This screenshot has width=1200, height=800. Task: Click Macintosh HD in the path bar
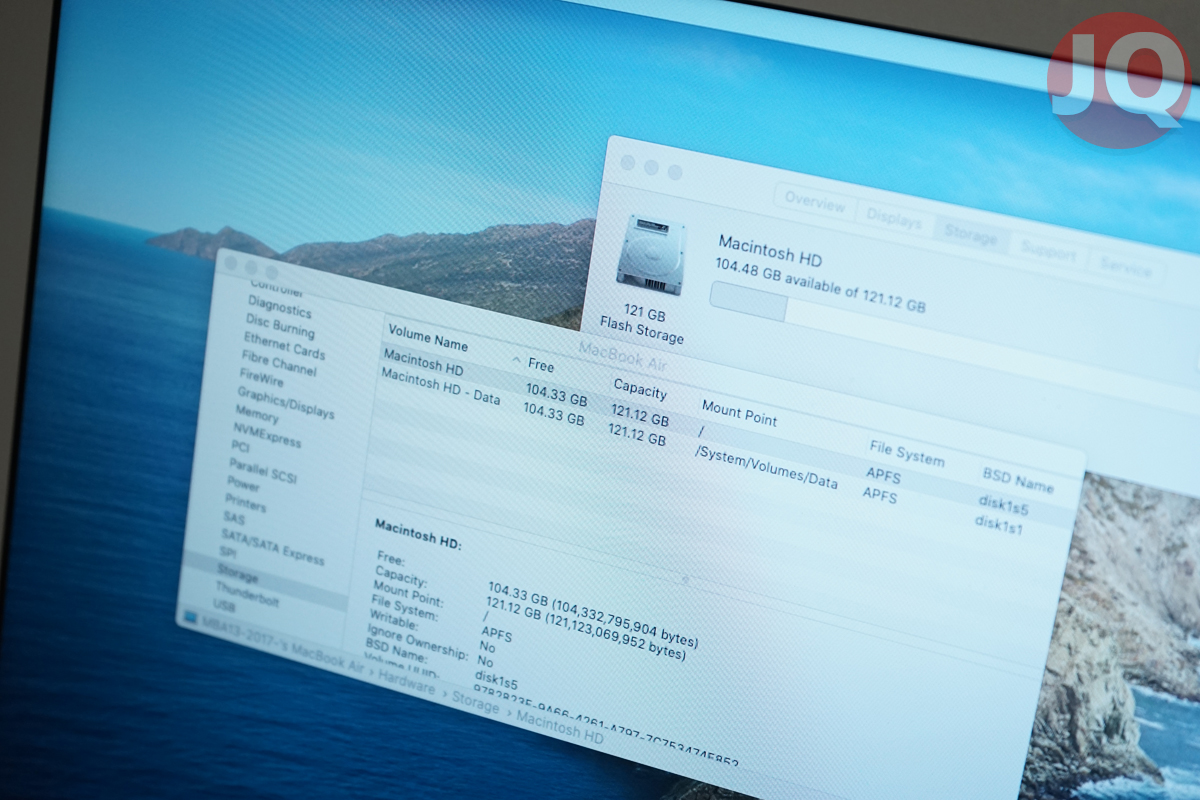click(x=560, y=729)
